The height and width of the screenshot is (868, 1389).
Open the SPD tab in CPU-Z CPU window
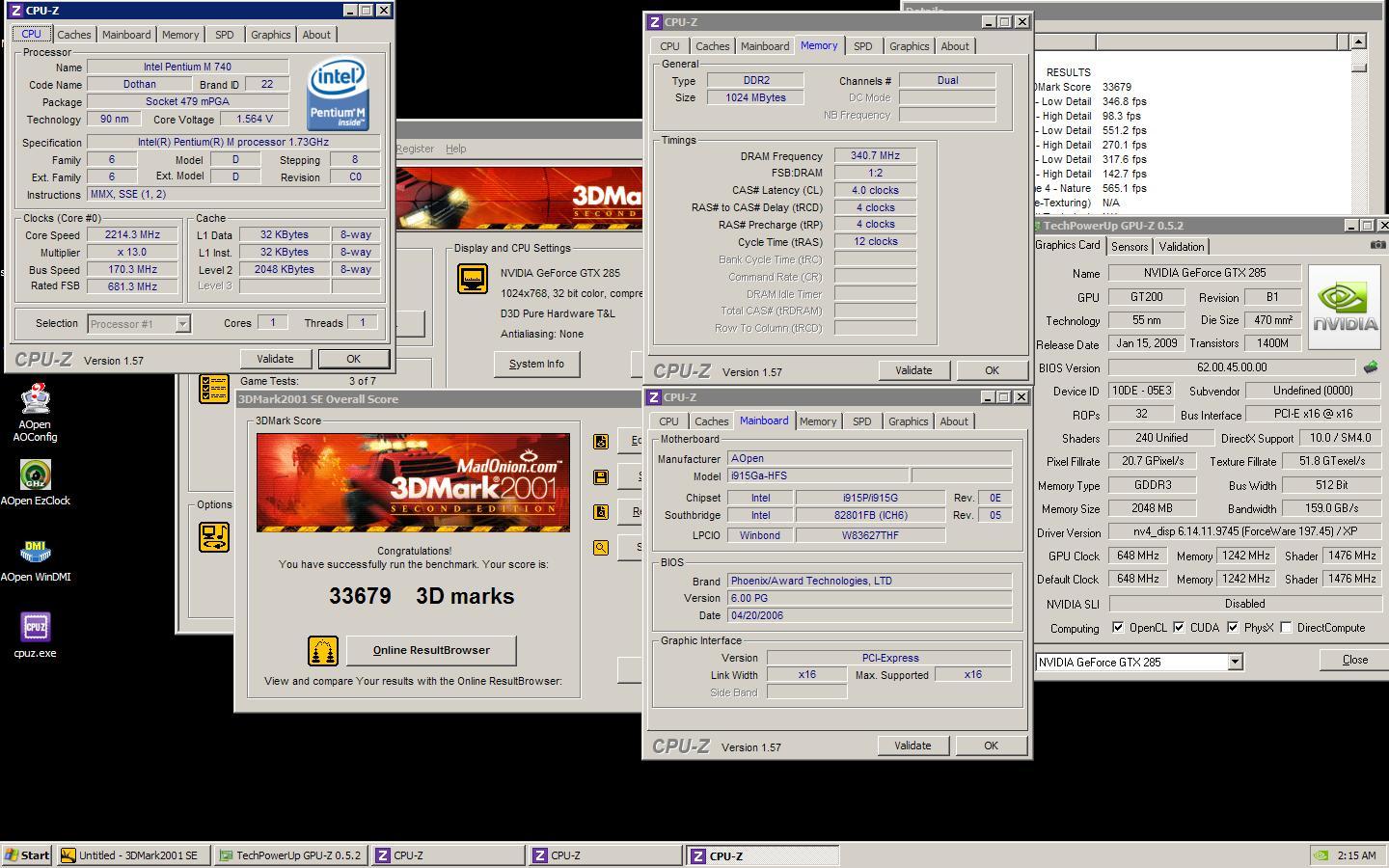pos(224,35)
